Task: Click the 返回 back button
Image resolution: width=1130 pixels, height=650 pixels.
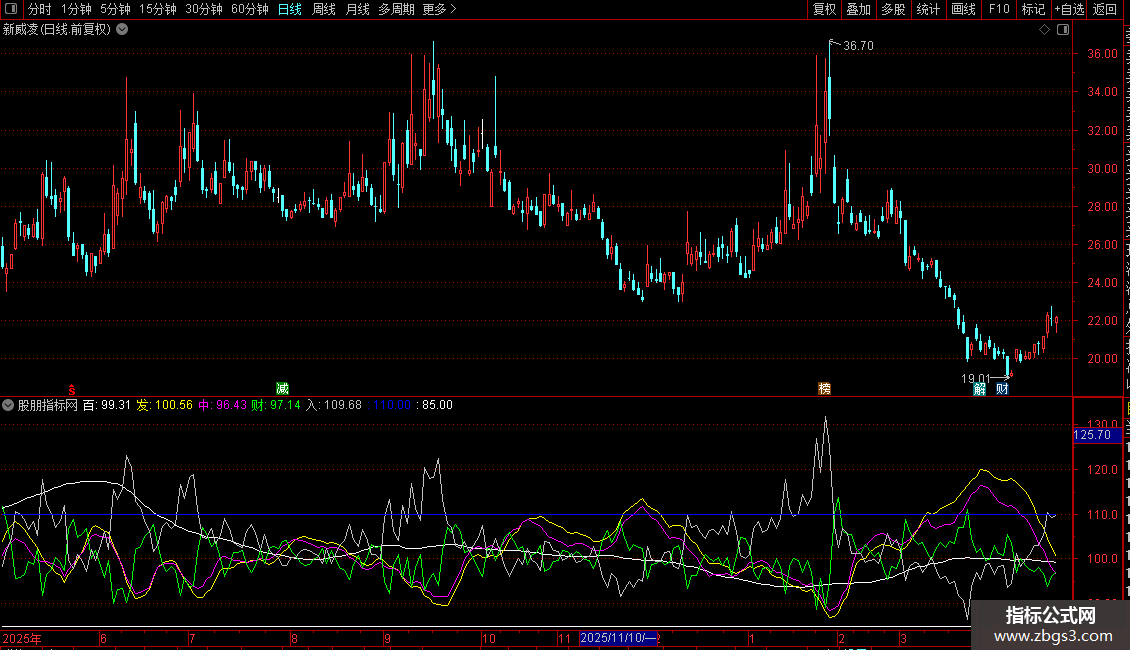Action: [x=1105, y=9]
